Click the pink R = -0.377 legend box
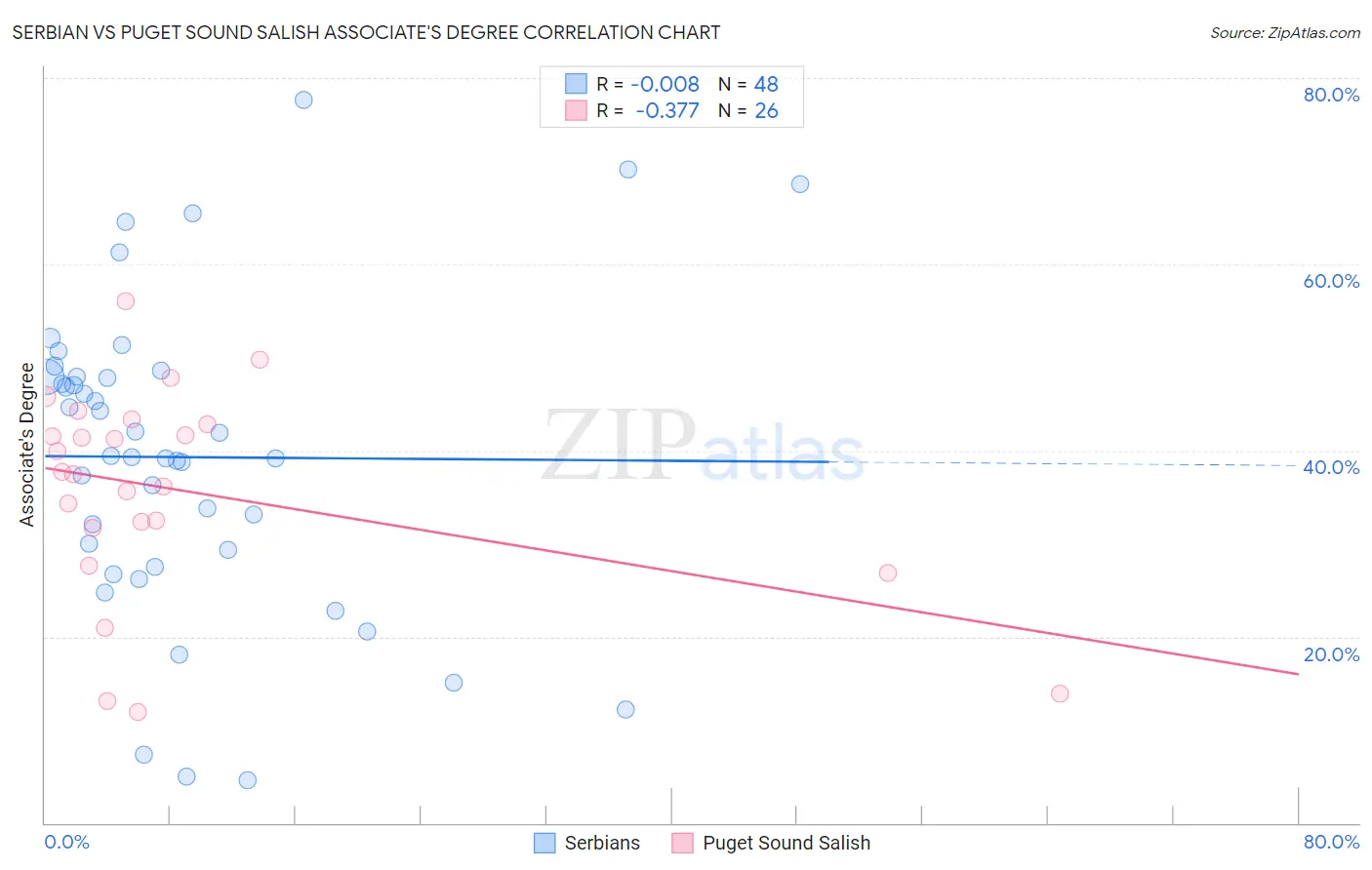The height and width of the screenshot is (870, 1372). (x=576, y=110)
